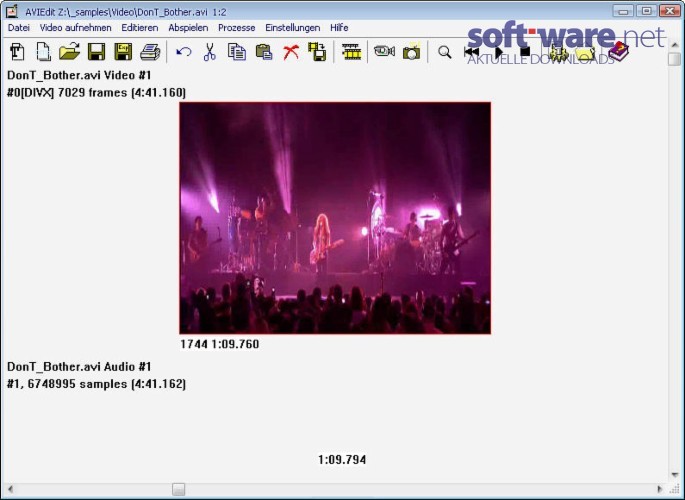Image resolution: width=685 pixels, height=500 pixels.
Task: Start video capture with the camcorder icon
Action: (x=384, y=52)
